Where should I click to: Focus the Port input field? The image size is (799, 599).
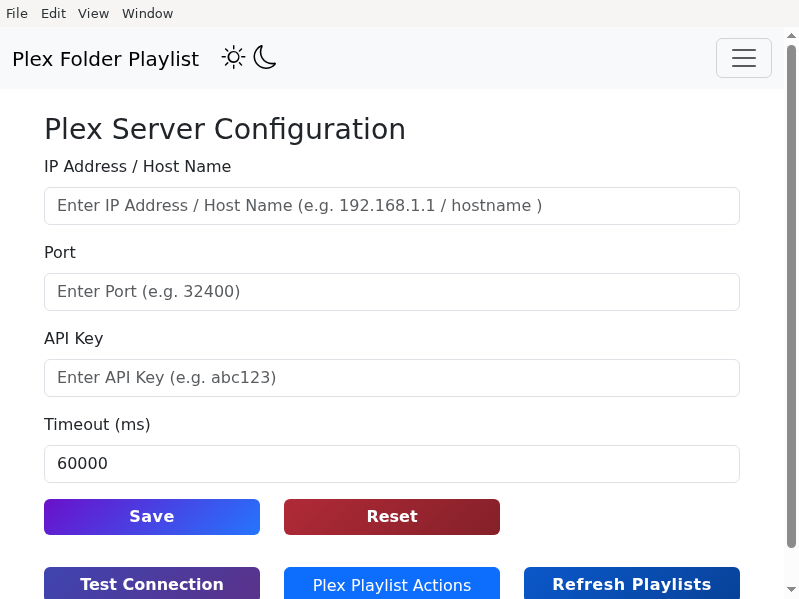(x=392, y=292)
